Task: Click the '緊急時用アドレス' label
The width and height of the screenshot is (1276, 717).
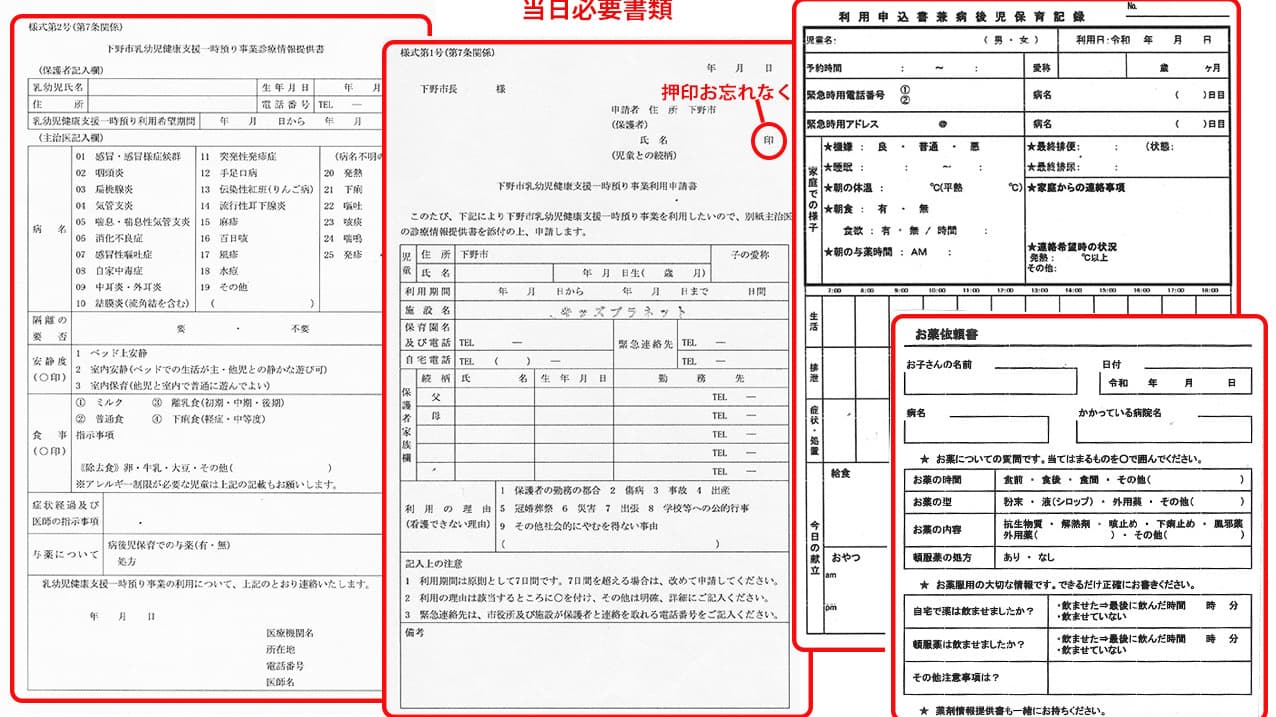Action: coord(844,123)
